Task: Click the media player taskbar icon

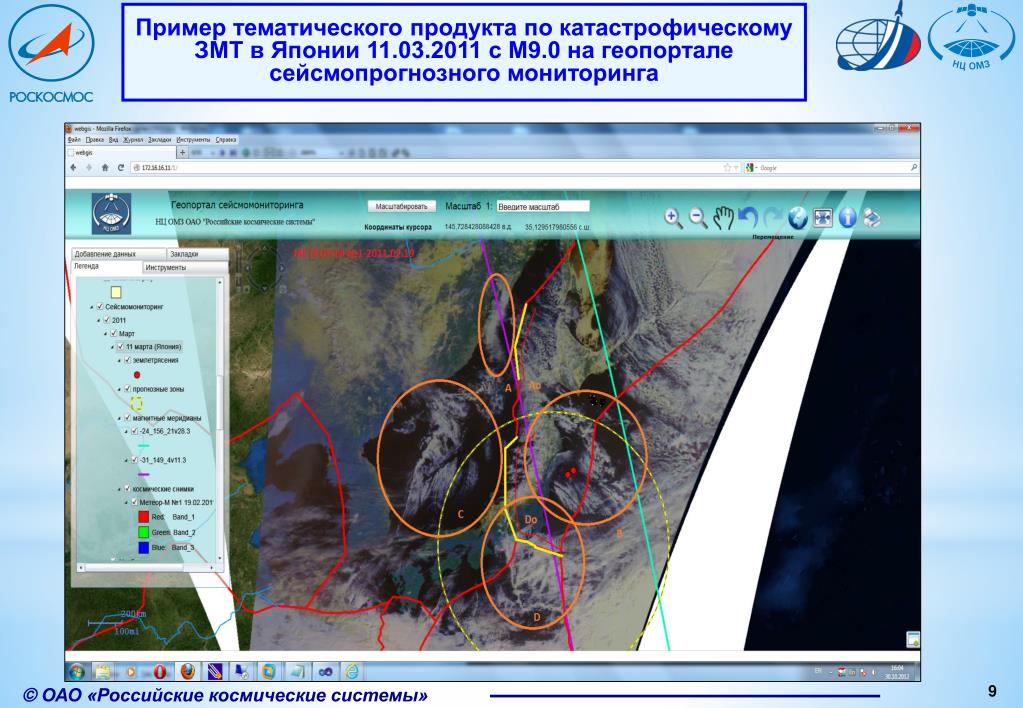Action: 131,671
